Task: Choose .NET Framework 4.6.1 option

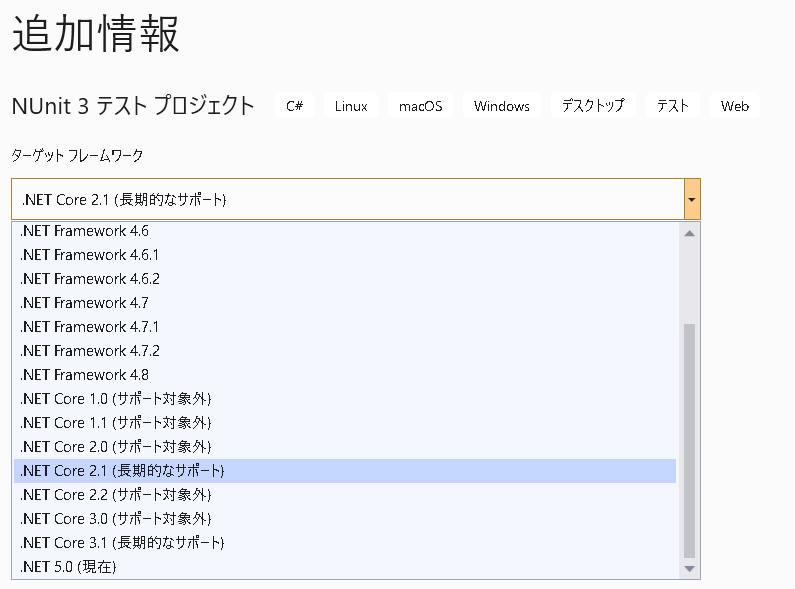Action: 345,255
